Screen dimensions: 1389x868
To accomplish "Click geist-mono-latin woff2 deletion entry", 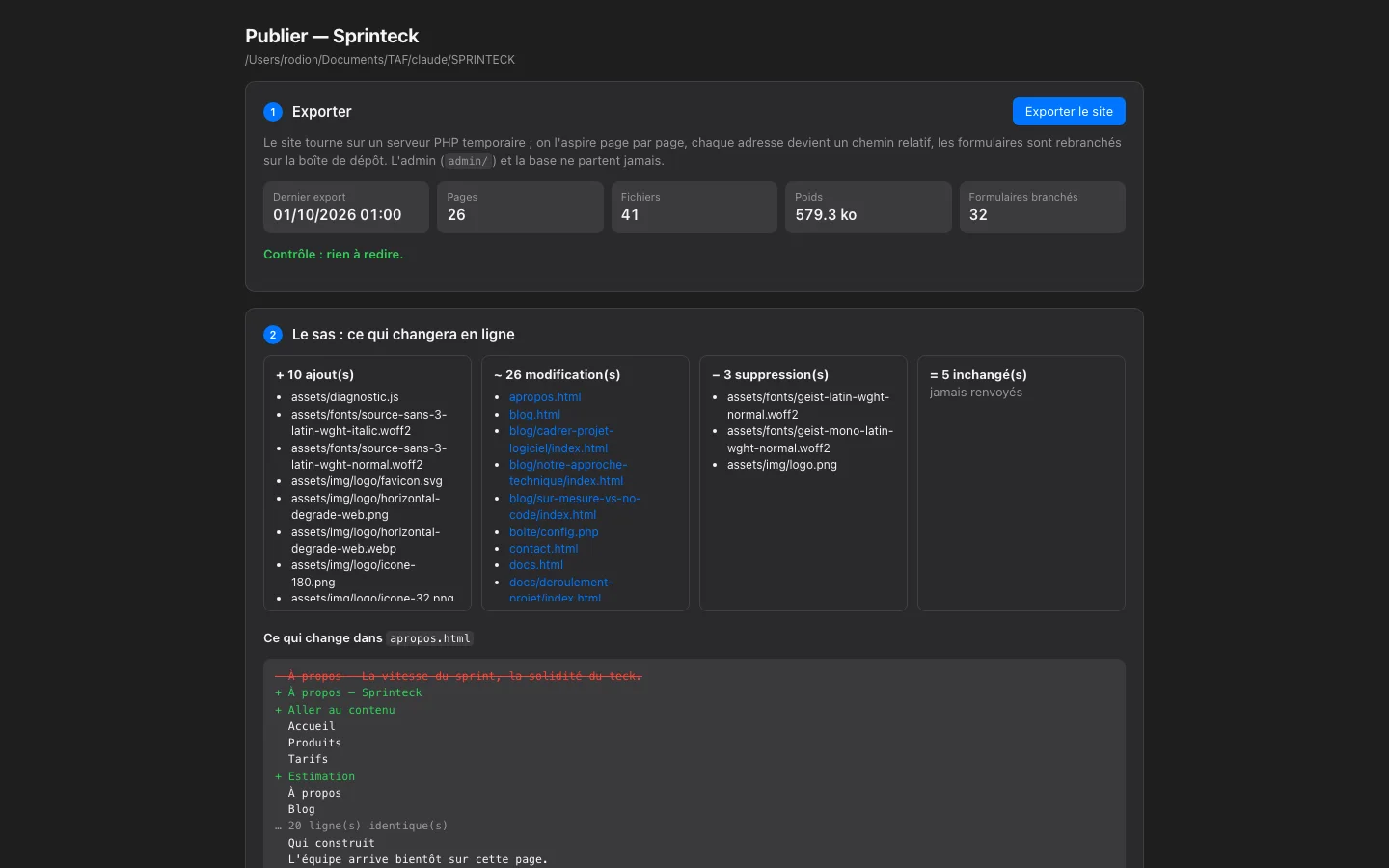I will [x=810, y=440].
